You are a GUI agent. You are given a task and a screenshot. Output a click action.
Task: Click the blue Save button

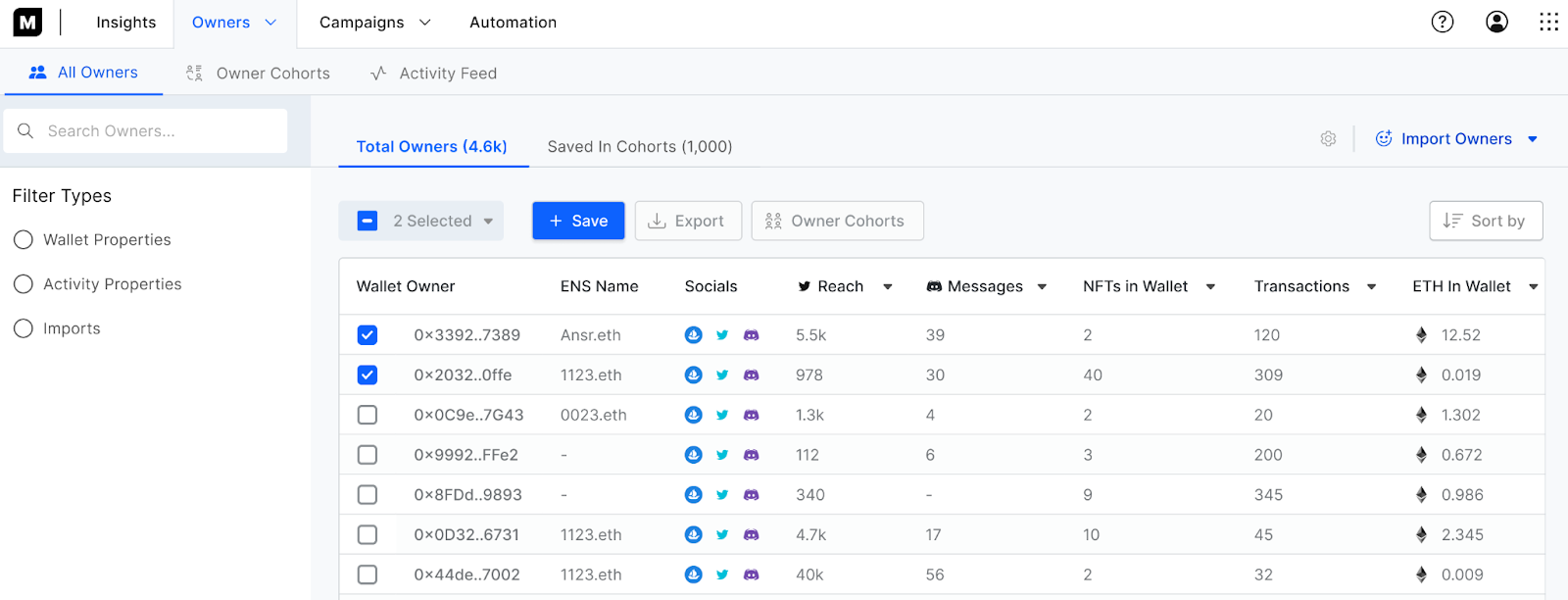[578, 222]
